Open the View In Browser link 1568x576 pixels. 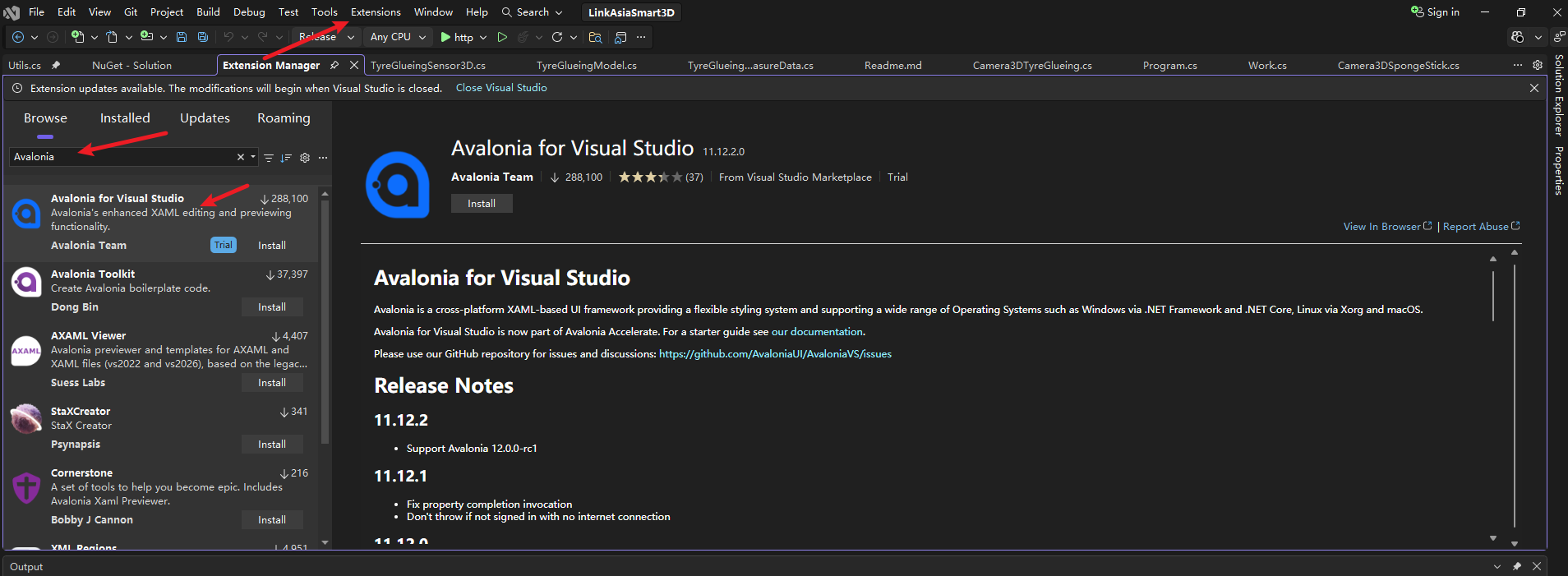1387,227
